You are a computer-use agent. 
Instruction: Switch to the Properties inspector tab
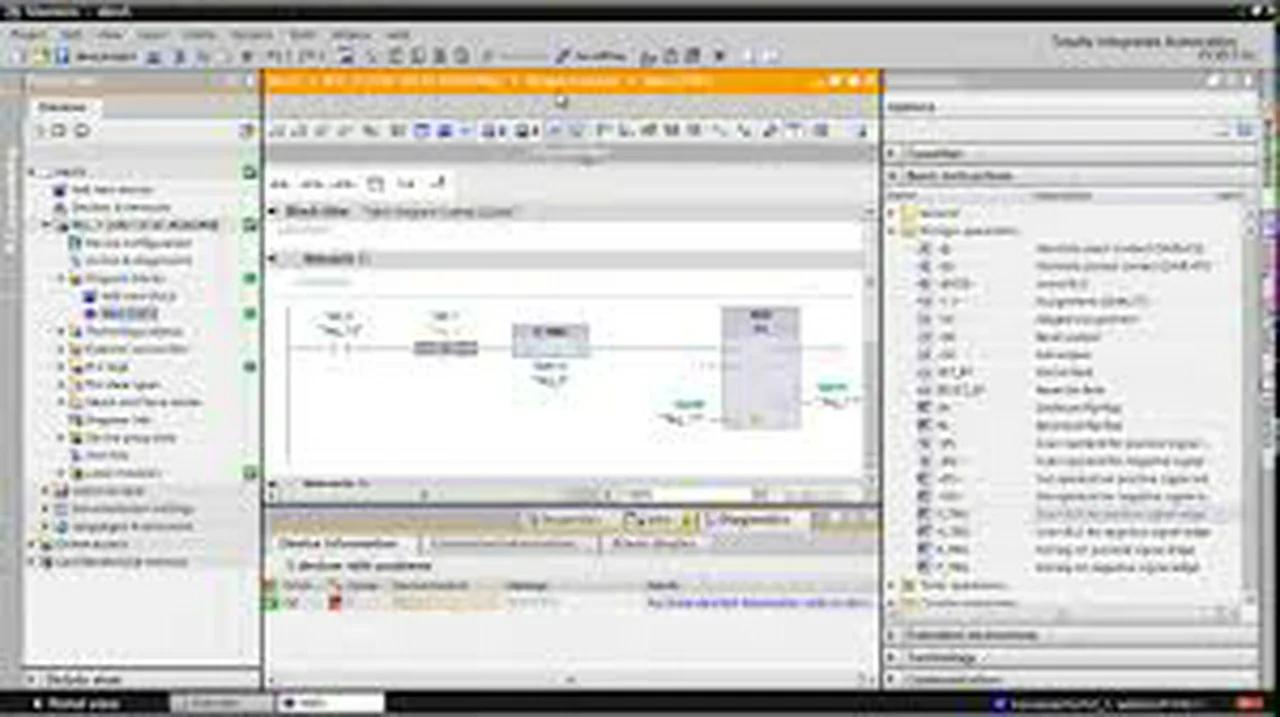[566, 520]
